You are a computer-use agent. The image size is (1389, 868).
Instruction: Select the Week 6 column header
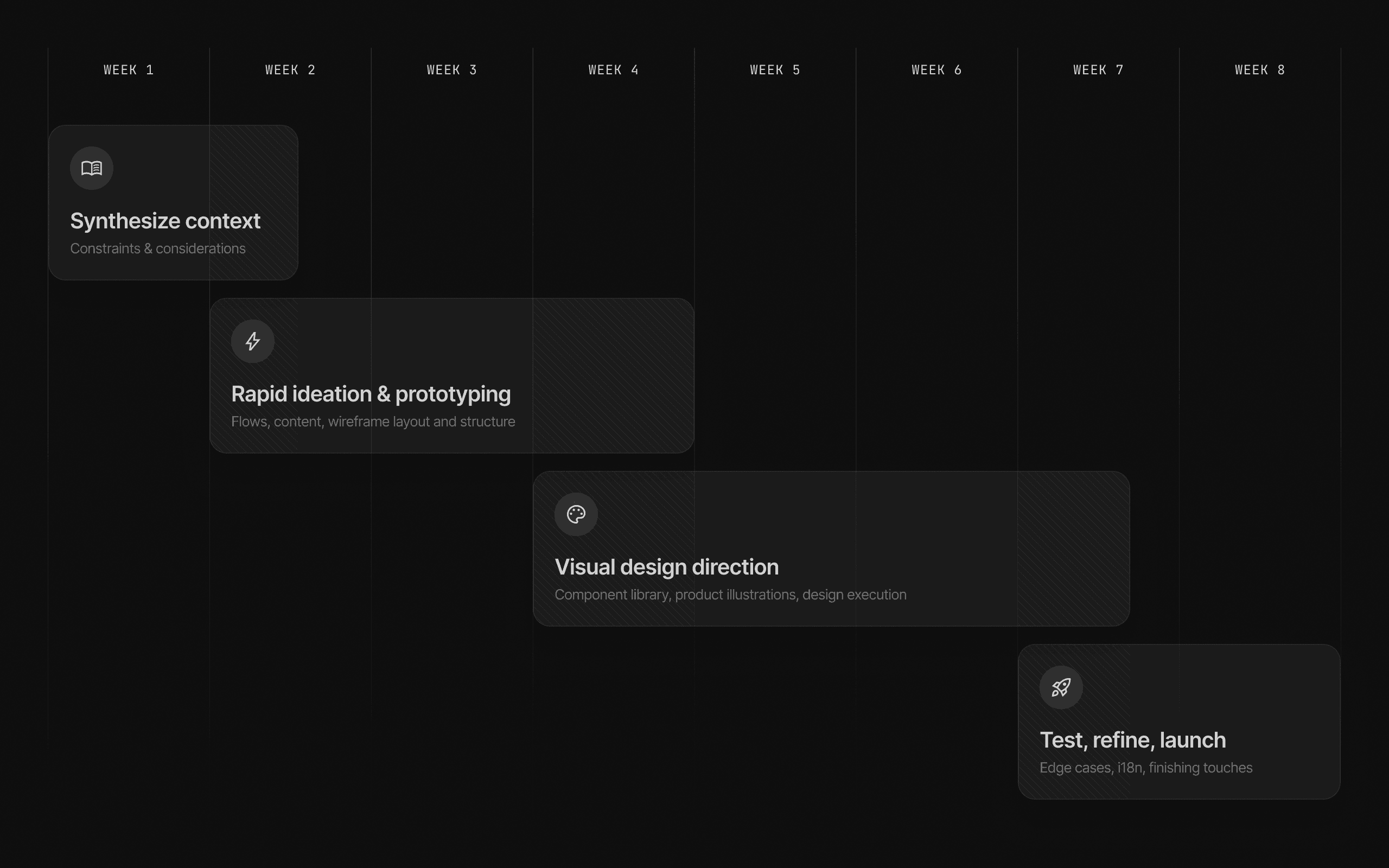[936, 70]
